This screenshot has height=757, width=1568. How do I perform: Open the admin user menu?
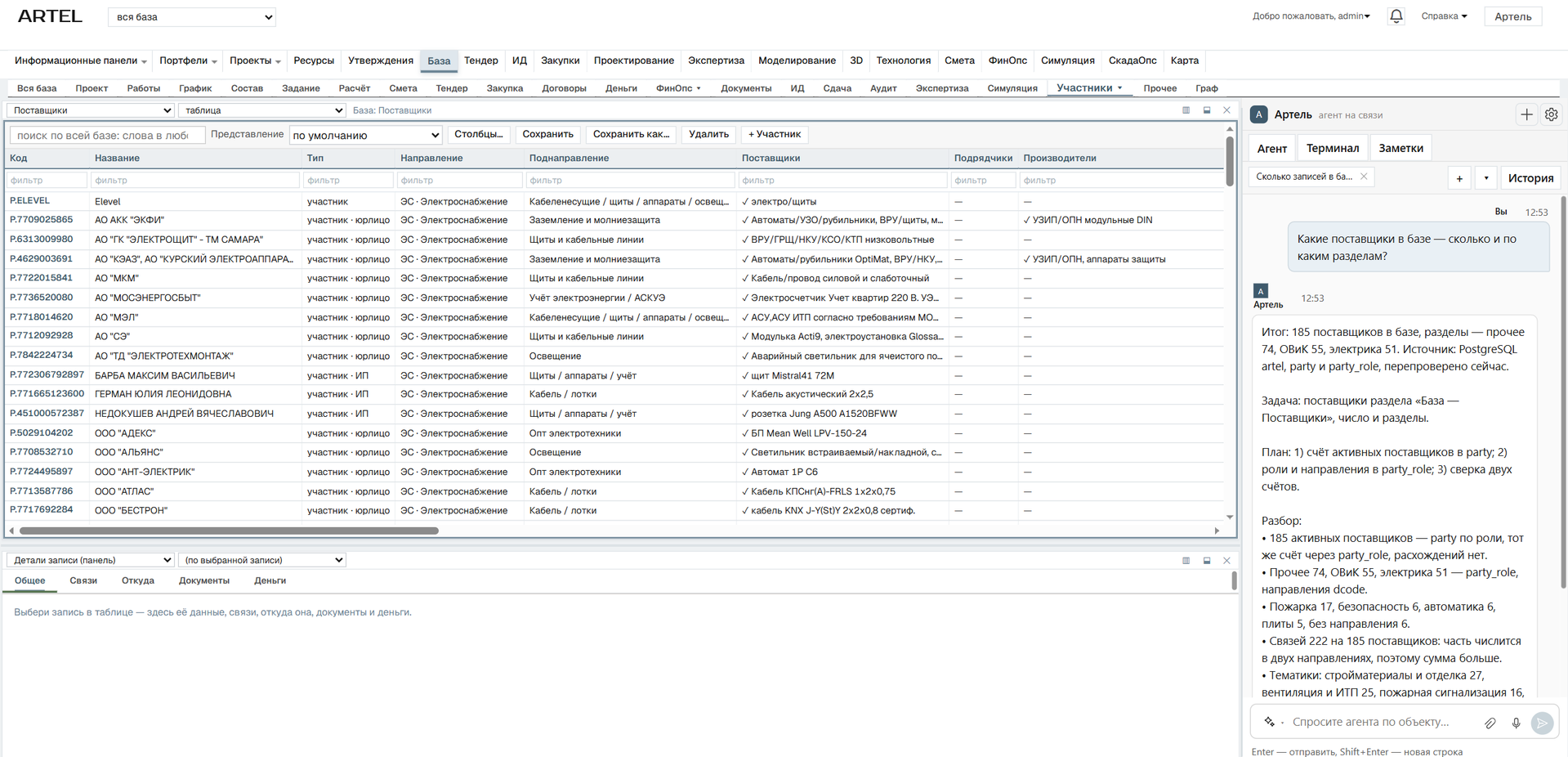(1311, 16)
